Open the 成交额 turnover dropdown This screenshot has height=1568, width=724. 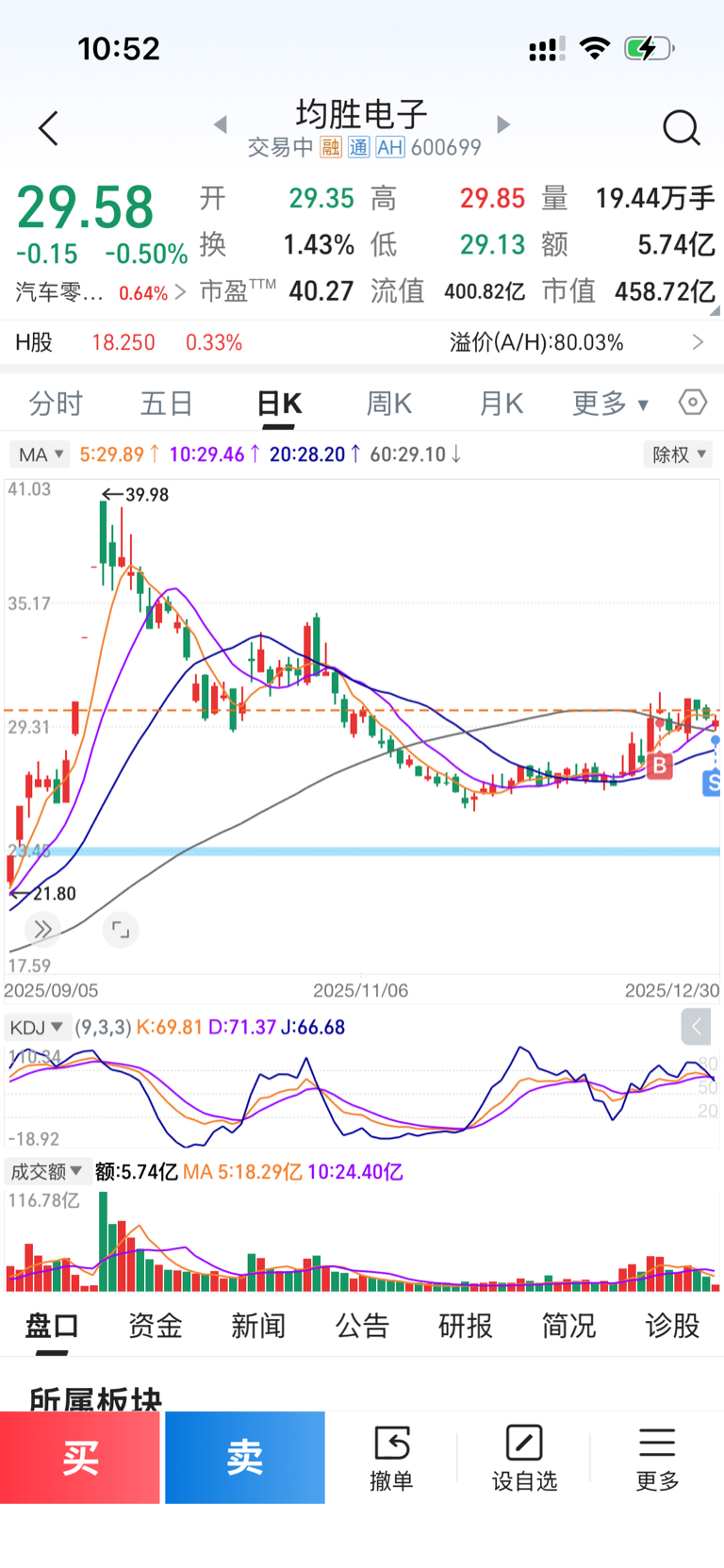(x=46, y=1171)
